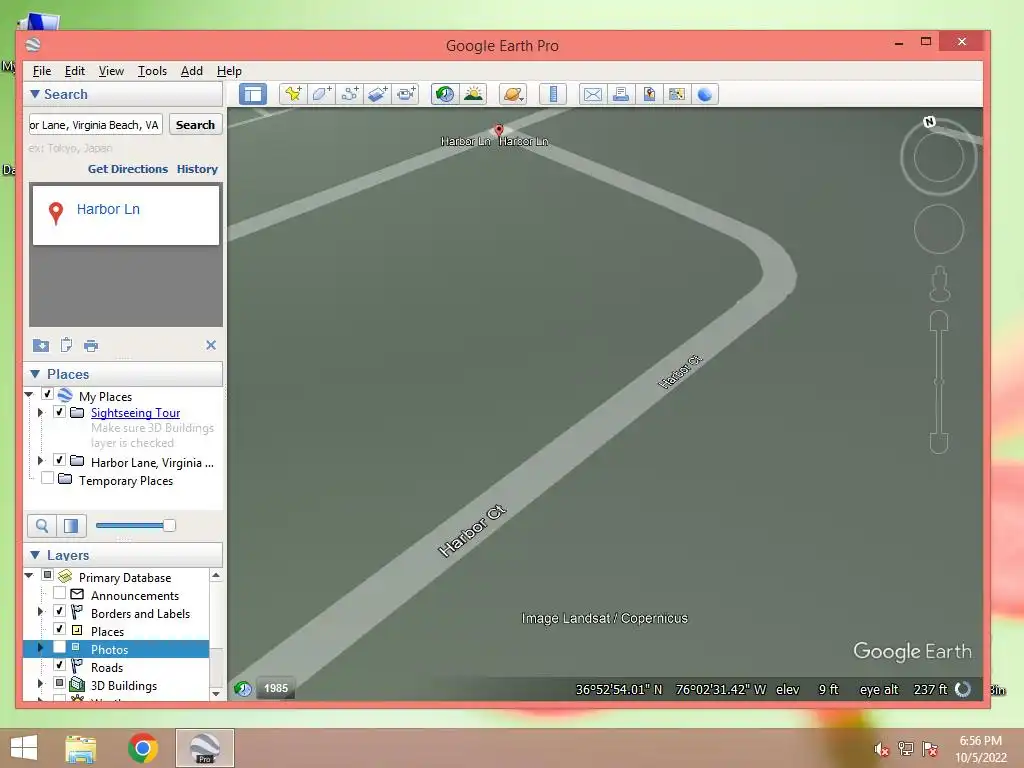
Task: Click the split view button in Places panel
Action: pyautogui.click(x=71, y=526)
